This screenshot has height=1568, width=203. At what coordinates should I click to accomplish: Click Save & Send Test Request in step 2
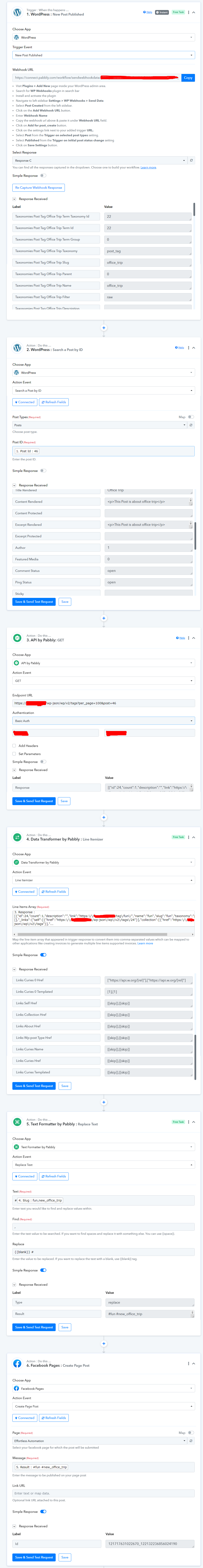(x=34, y=601)
